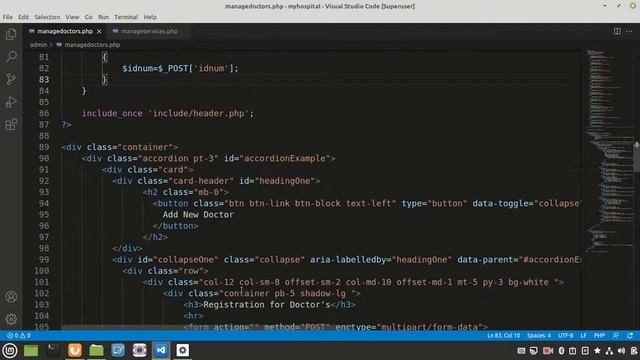Image resolution: width=640 pixels, height=360 pixels.
Task: Click the split editor icon
Action: 617,31
